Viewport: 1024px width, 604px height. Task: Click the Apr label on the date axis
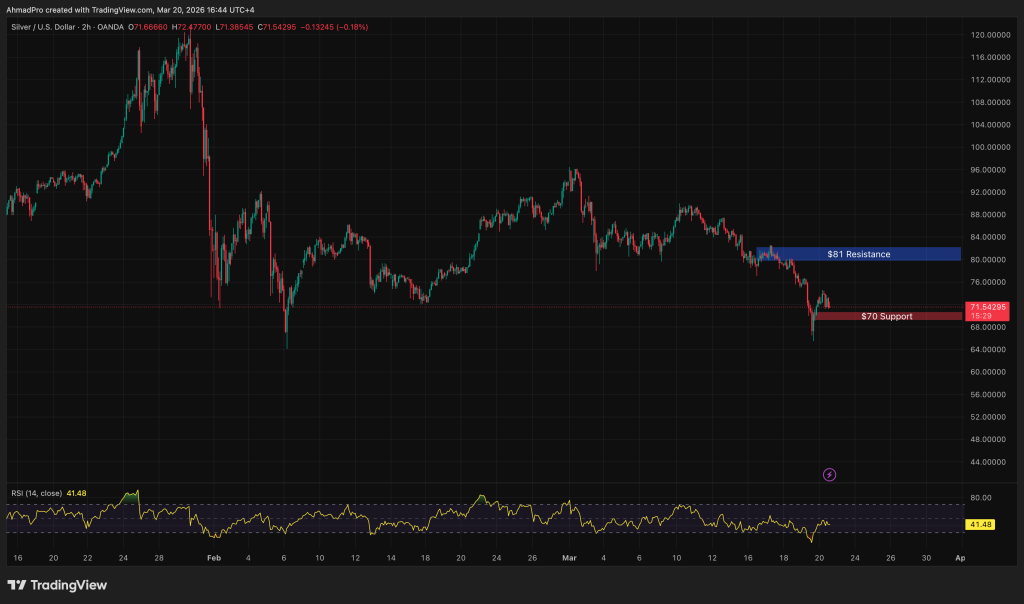pos(959,556)
